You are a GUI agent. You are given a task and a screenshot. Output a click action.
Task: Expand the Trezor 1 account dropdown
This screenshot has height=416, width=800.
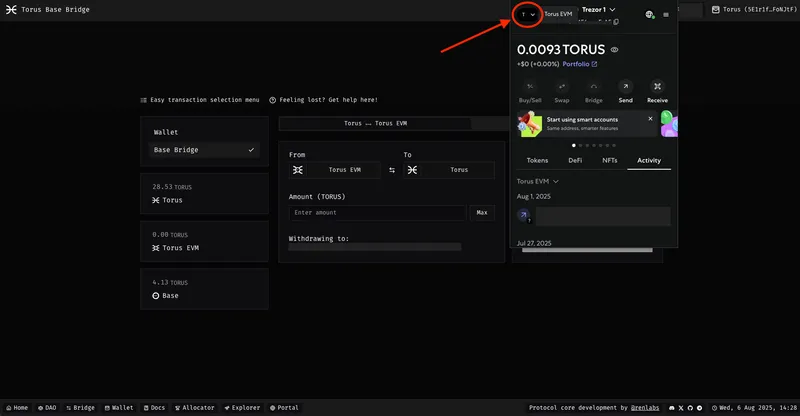click(613, 10)
